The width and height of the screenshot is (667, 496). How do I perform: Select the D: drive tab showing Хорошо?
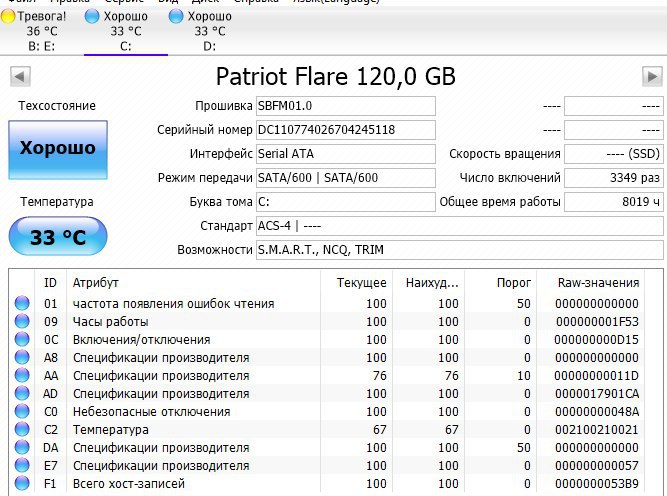210,31
